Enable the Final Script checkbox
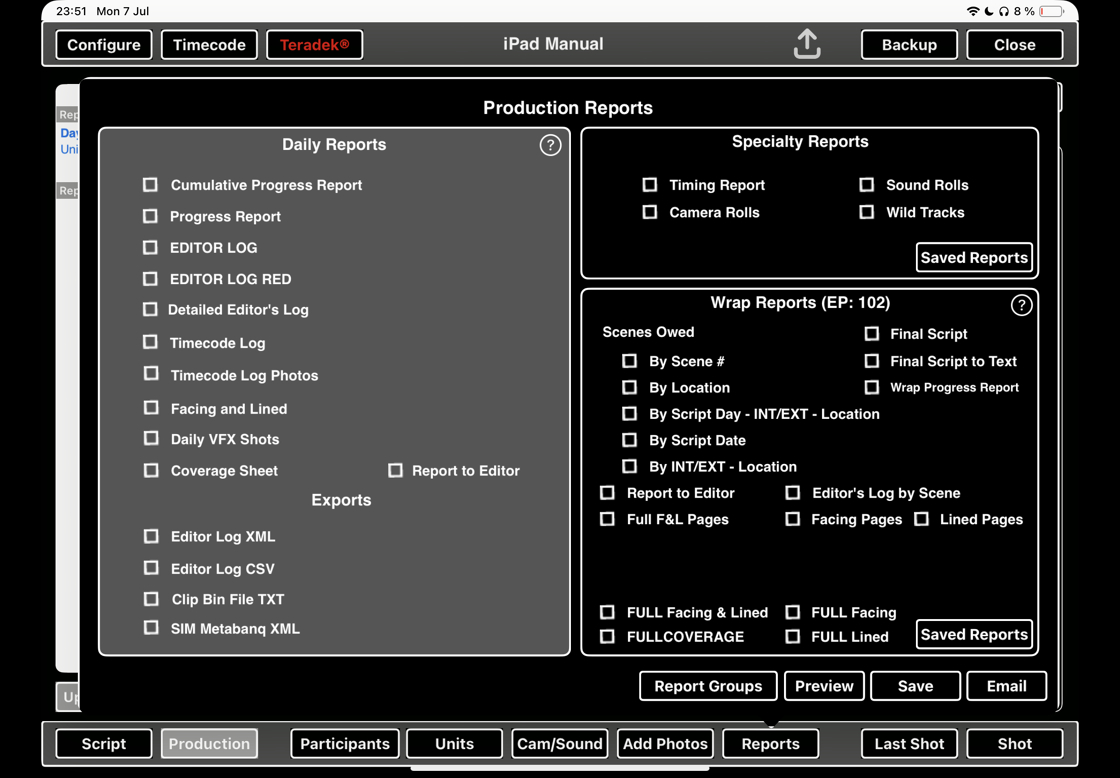This screenshot has height=778, width=1120. (871, 334)
